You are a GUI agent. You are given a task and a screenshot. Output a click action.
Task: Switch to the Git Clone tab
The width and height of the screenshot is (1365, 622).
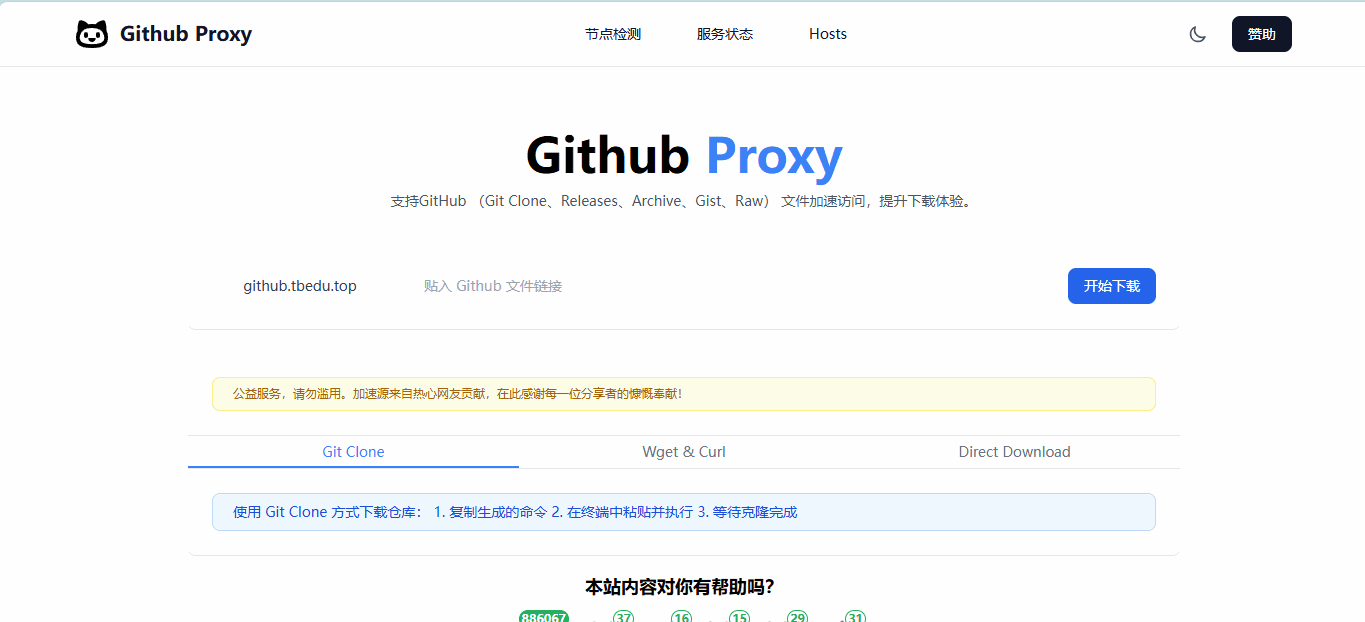pos(353,452)
